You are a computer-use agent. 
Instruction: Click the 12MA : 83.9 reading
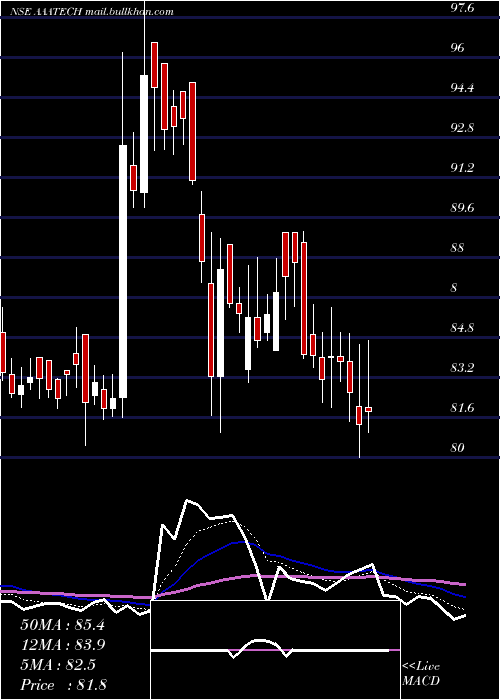click(62, 645)
